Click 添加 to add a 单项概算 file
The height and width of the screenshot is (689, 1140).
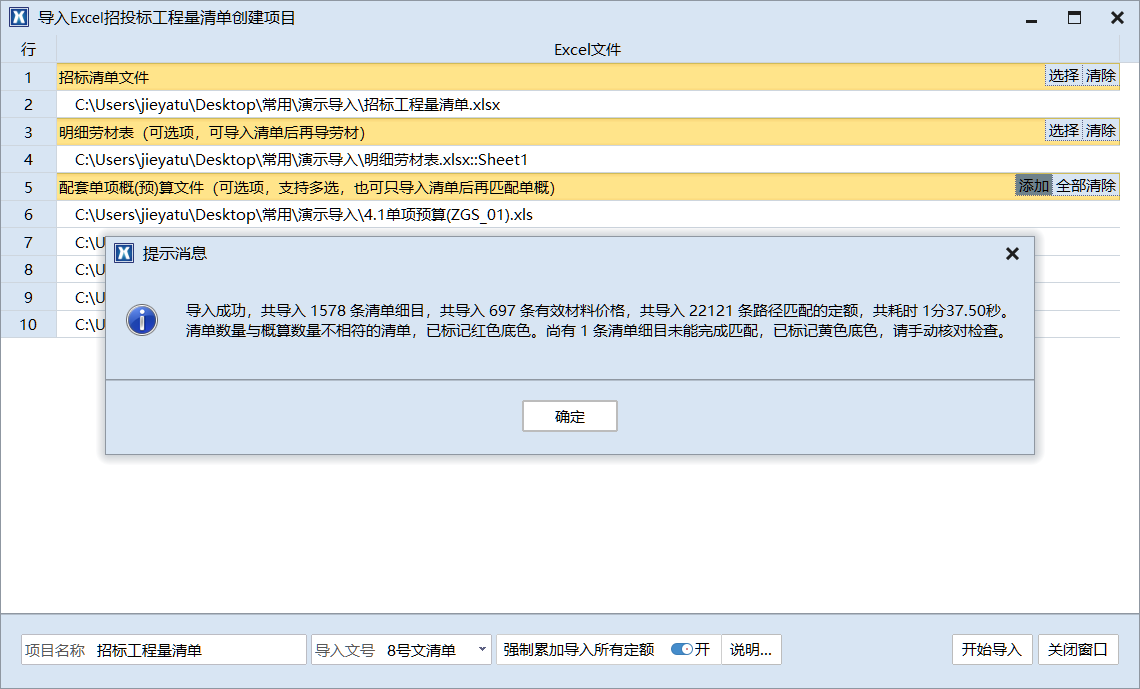click(x=1033, y=185)
